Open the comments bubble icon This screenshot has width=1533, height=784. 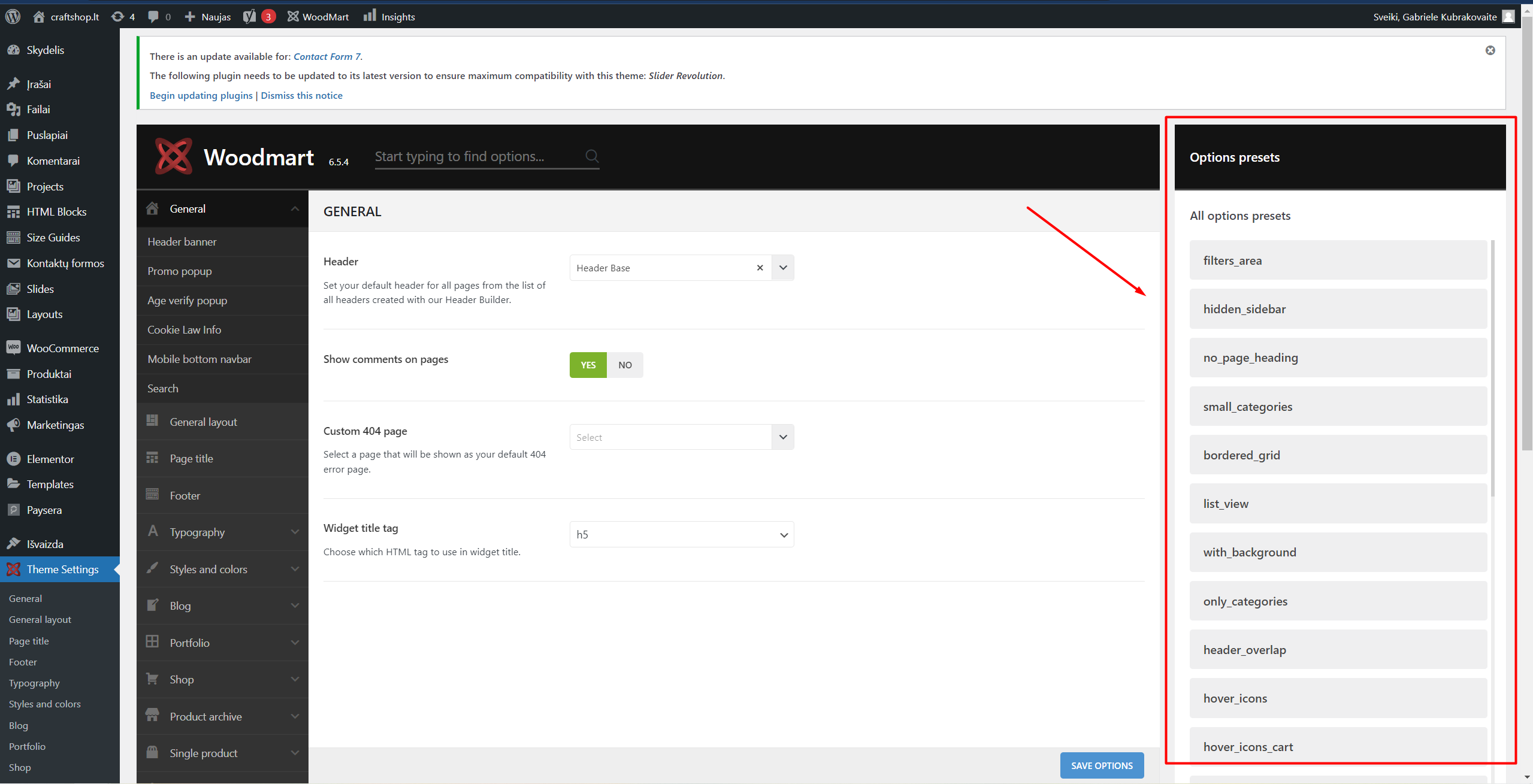click(153, 16)
